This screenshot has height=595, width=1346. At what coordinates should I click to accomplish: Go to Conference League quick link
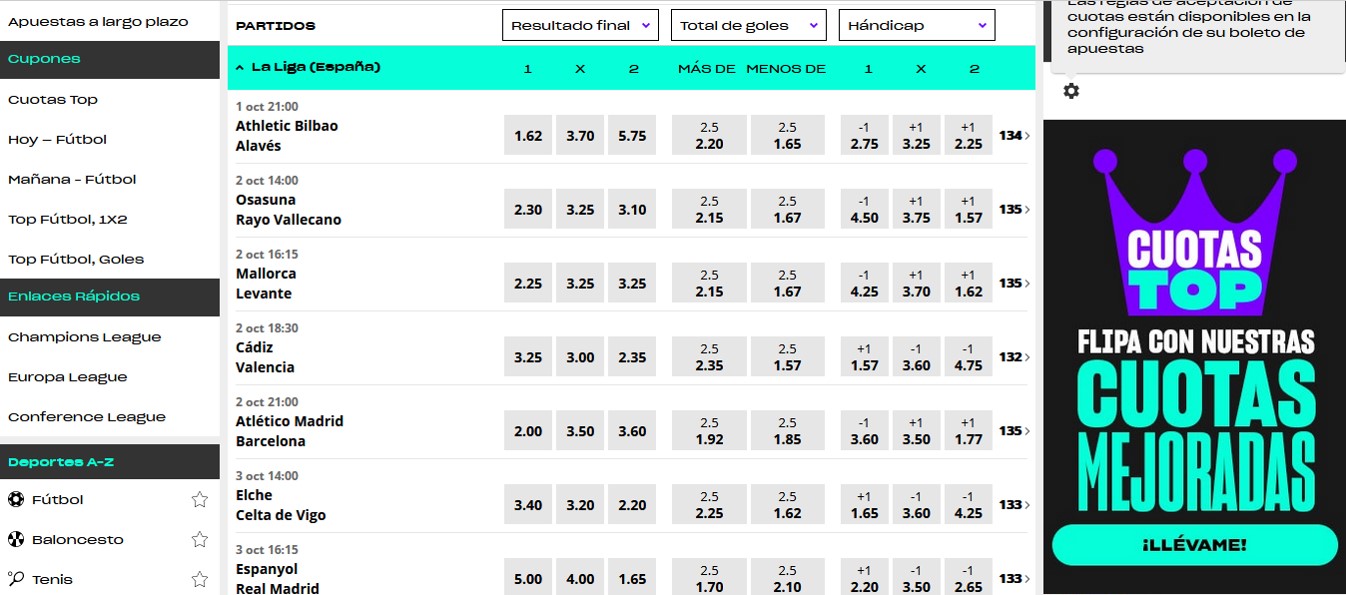87,417
